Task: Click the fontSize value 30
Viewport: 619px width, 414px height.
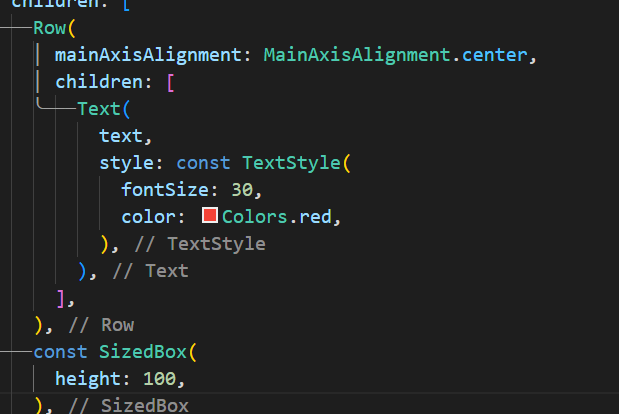Action: [x=242, y=190]
